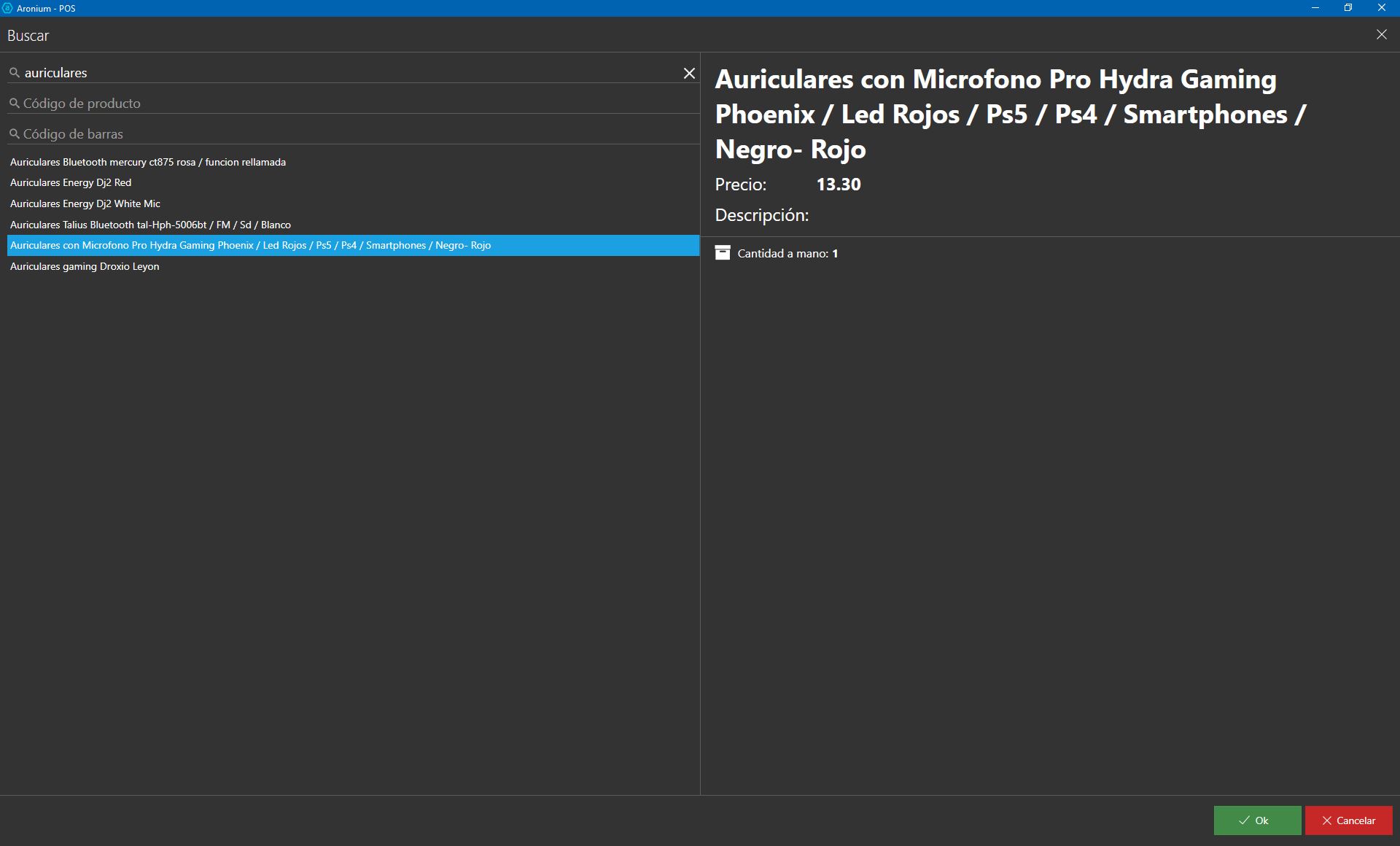The width and height of the screenshot is (1400, 846).
Task: Click the stock box icon beside Cantidad a mano
Action: [723, 253]
